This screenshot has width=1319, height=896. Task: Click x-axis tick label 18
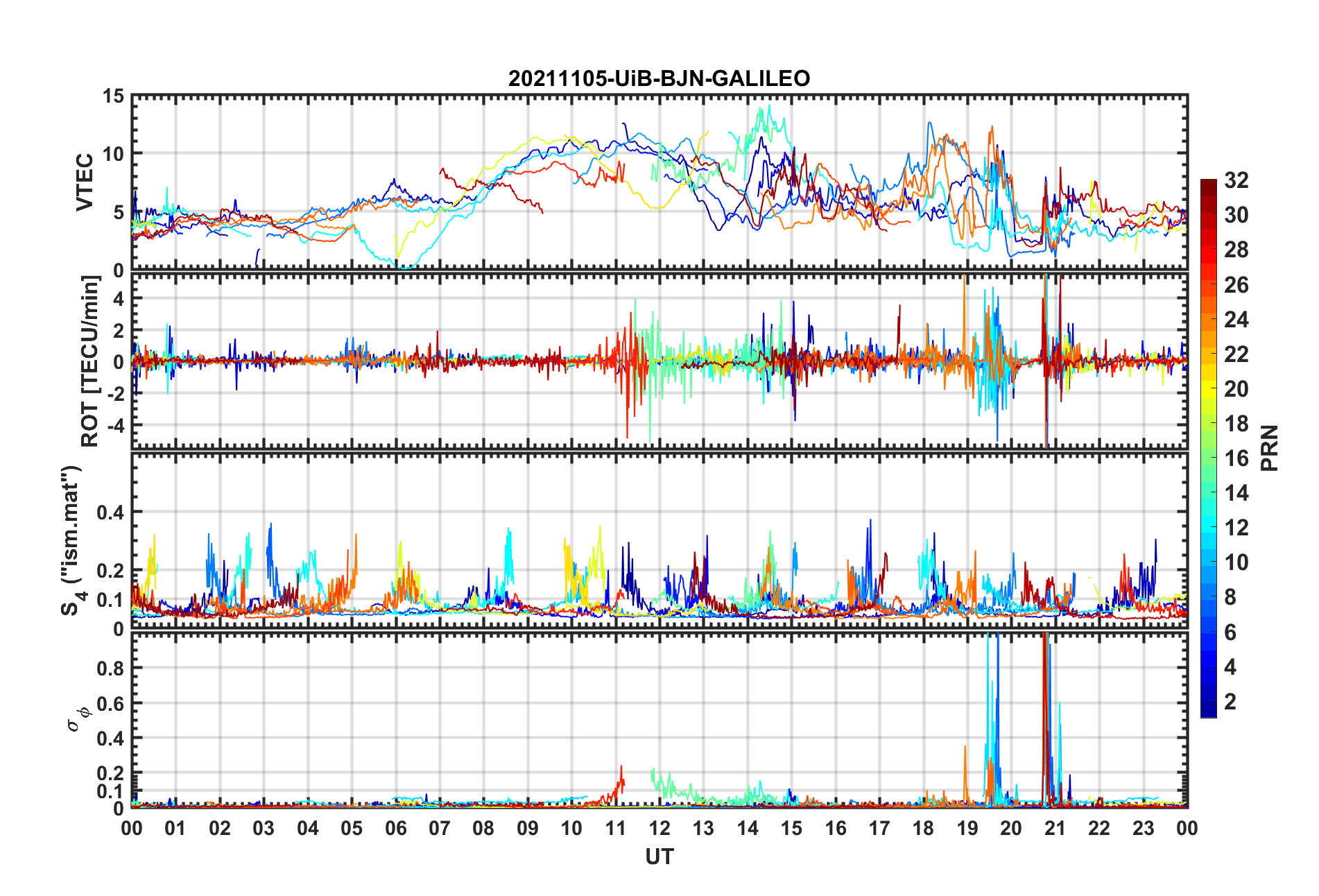[923, 828]
